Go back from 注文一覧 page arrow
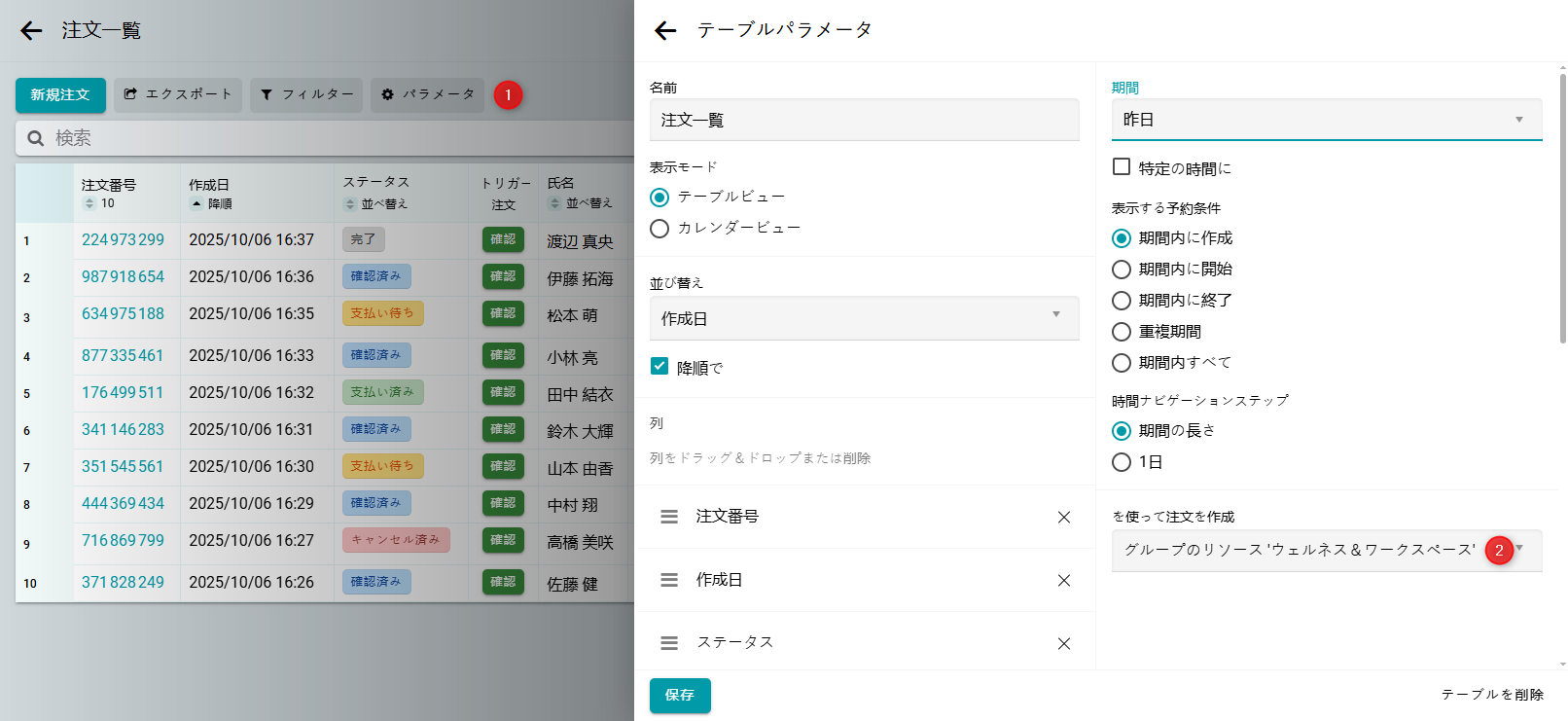This screenshot has height=721, width=1568. pyautogui.click(x=31, y=31)
